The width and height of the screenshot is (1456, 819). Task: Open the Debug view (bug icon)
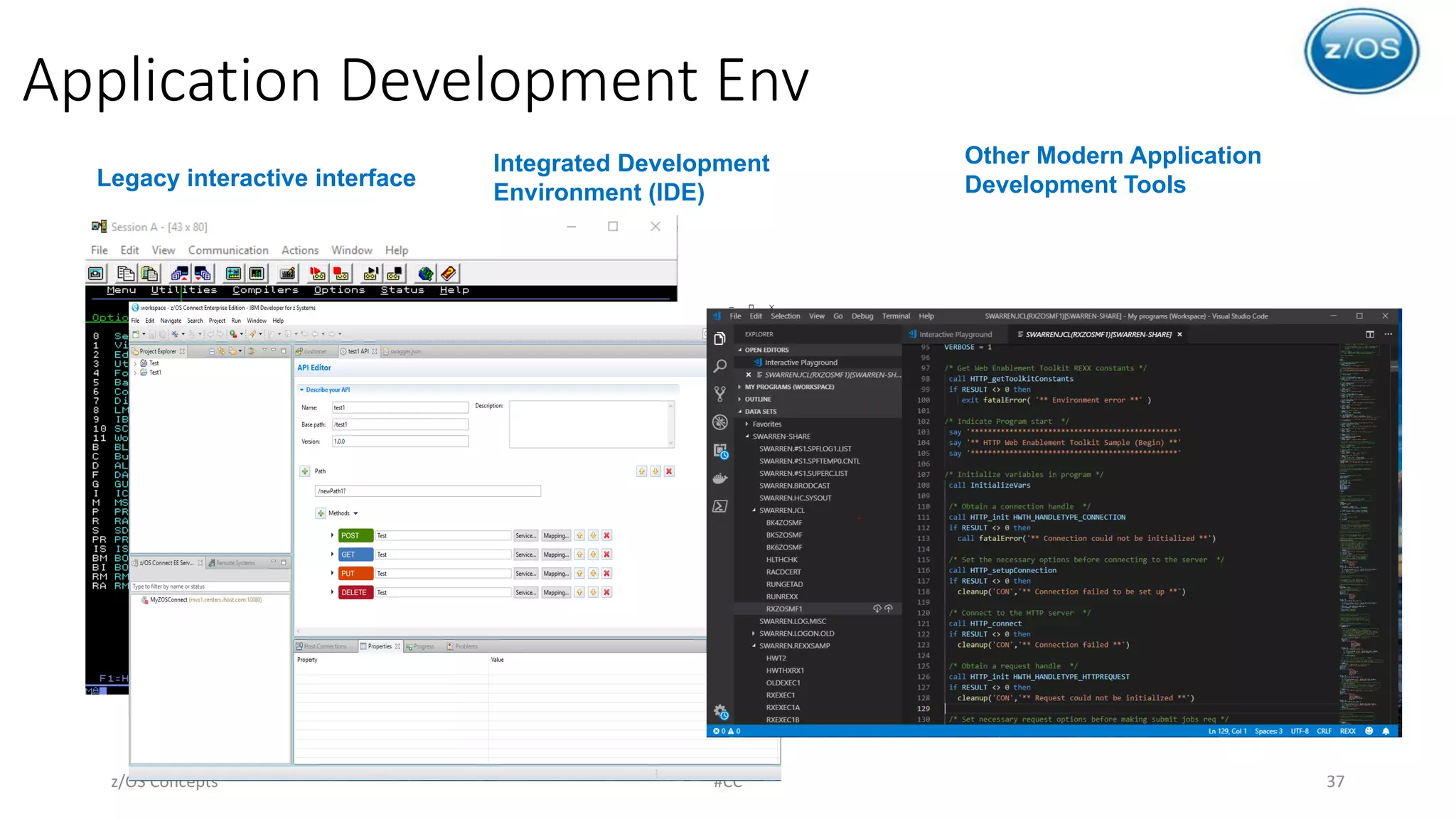pyautogui.click(x=719, y=422)
